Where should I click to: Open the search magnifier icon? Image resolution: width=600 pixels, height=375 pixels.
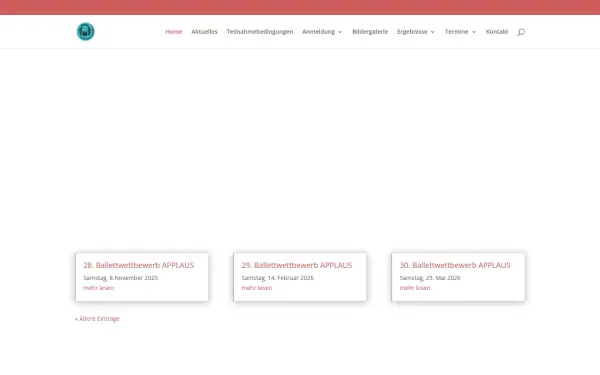pyautogui.click(x=521, y=32)
